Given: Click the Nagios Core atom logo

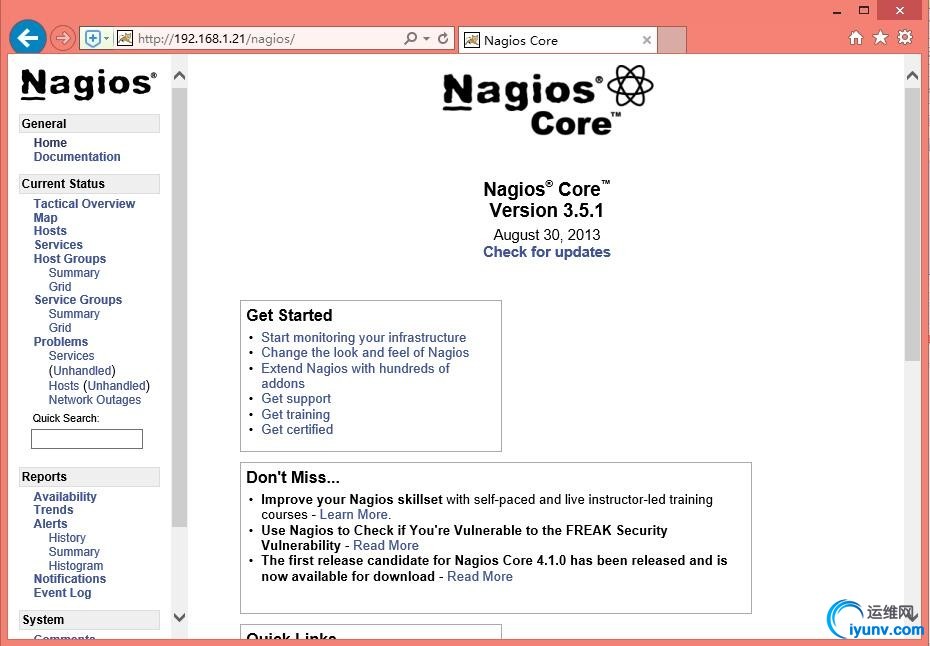Looking at the screenshot, I should coord(547,100).
